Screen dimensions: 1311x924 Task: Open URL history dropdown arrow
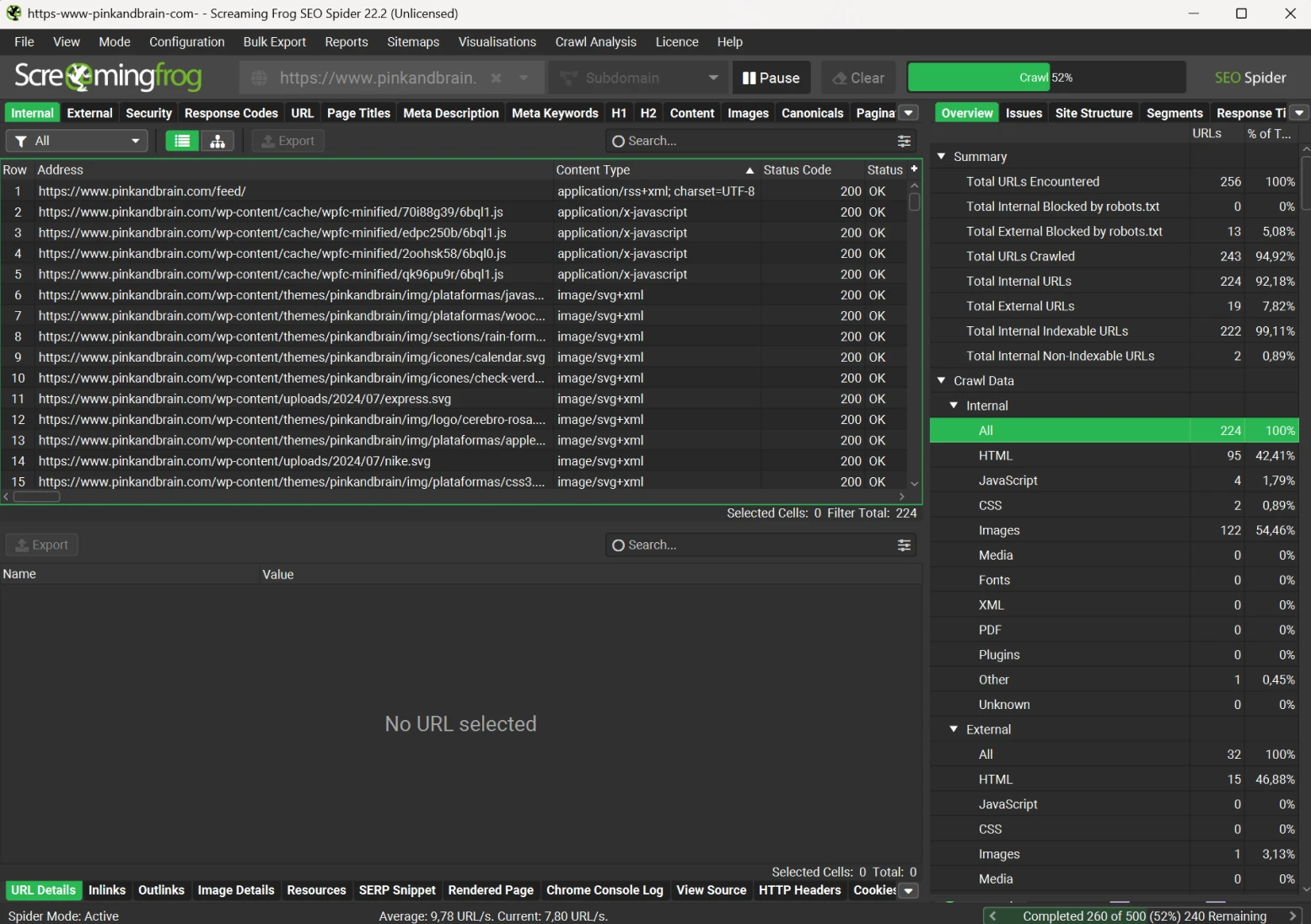[x=524, y=78]
